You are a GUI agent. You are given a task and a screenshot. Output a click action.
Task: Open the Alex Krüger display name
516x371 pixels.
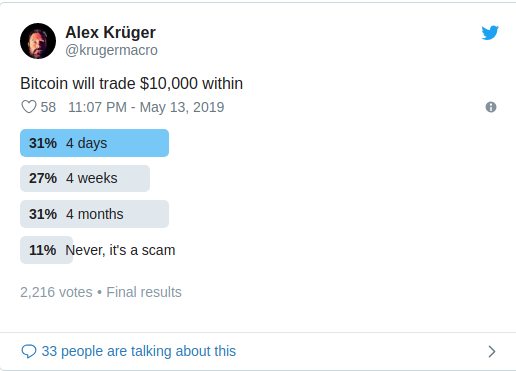110,33
